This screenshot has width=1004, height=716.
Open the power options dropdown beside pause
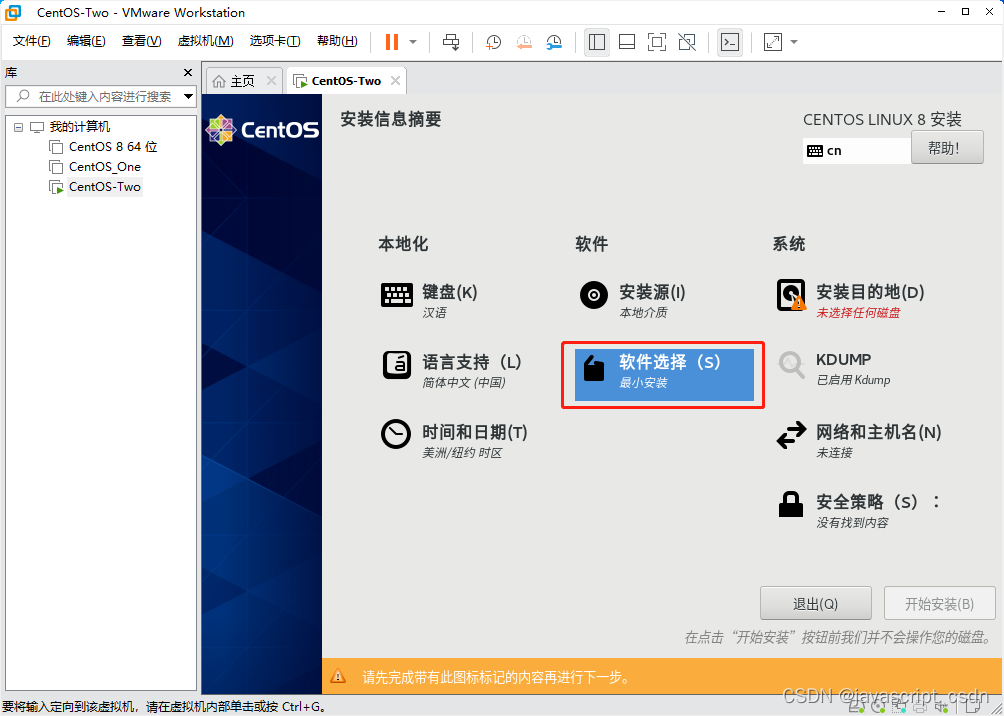tap(413, 42)
